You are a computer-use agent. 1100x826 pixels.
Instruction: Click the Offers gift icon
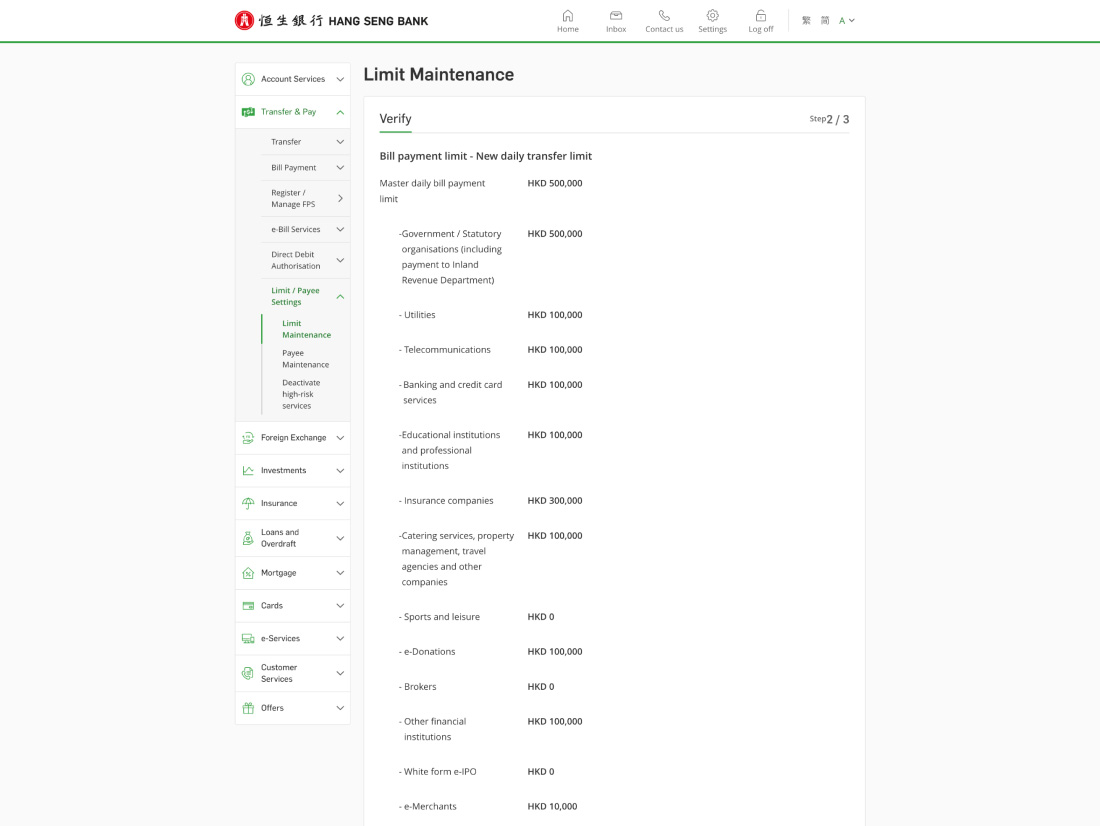point(248,708)
